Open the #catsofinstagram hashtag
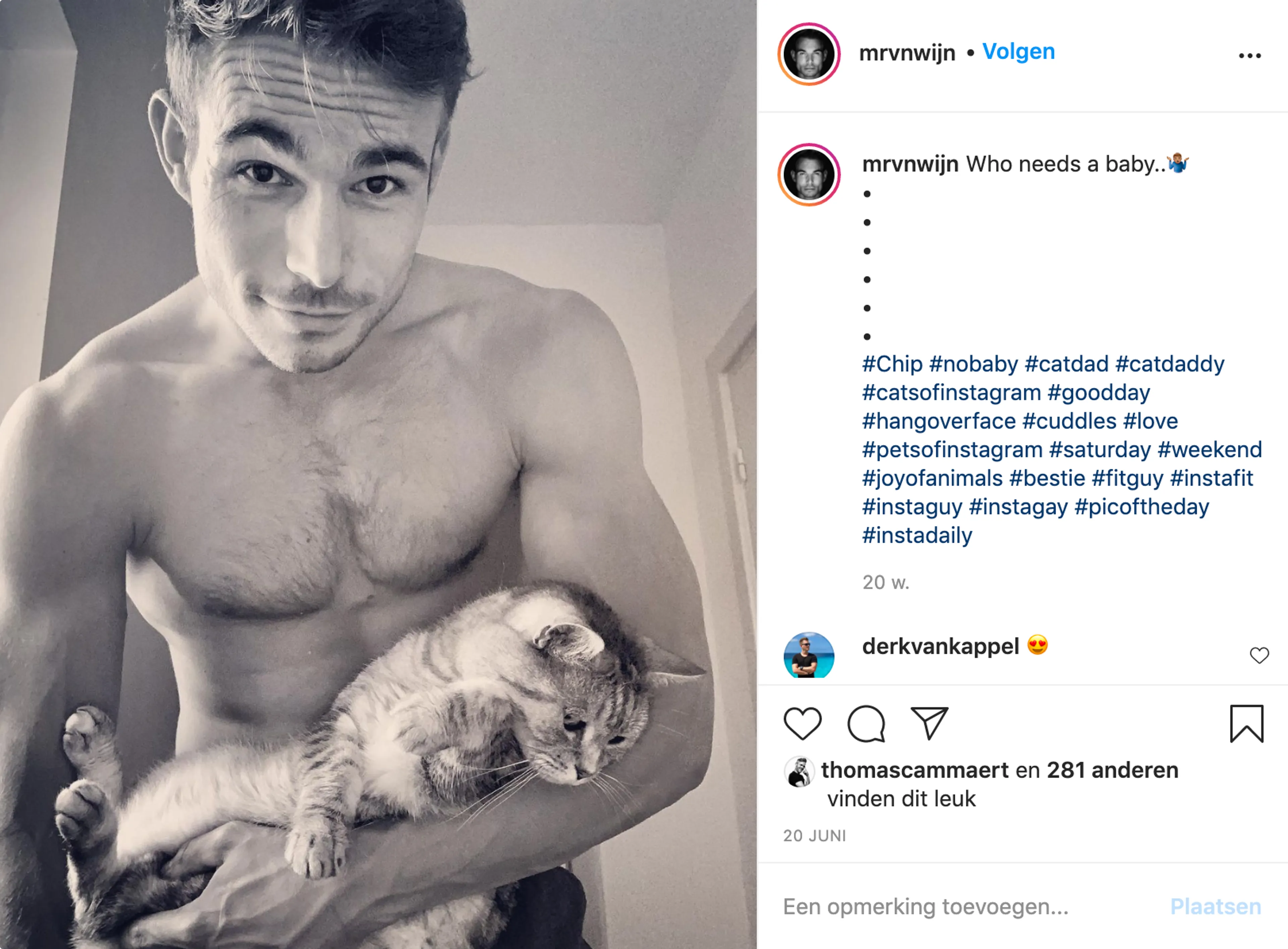 [951, 393]
